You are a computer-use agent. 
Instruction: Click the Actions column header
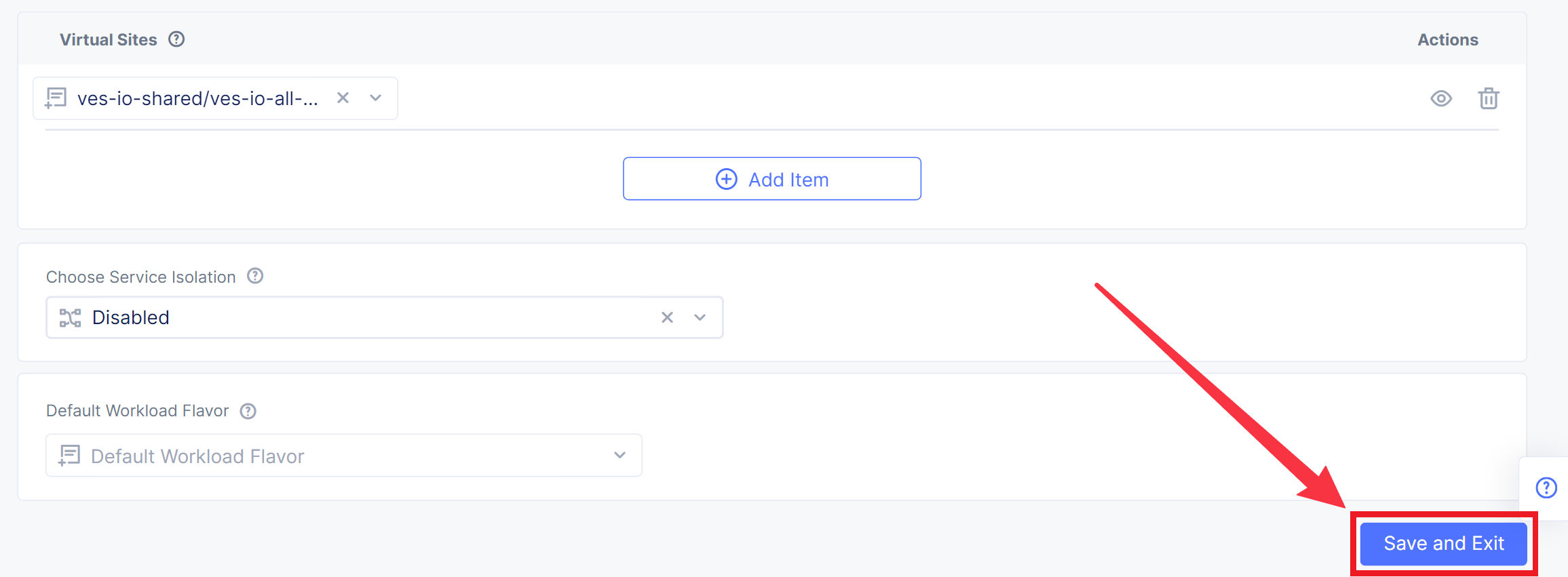click(x=1447, y=39)
